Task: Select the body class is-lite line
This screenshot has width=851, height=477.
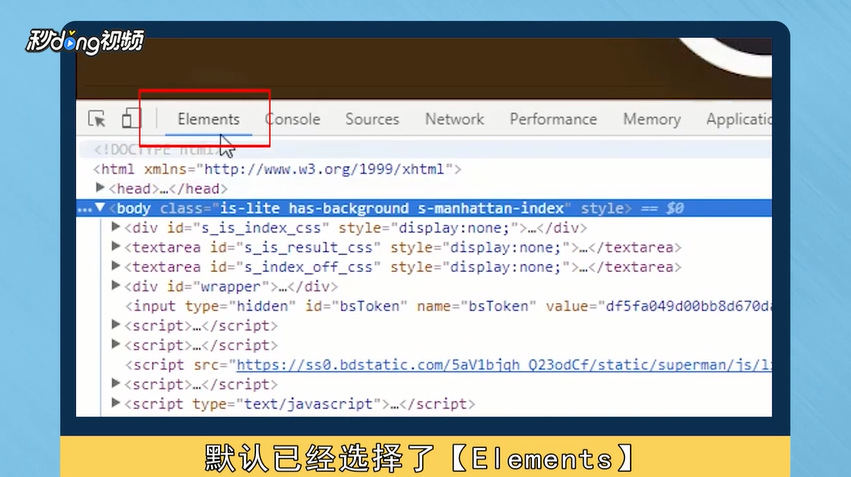Action: click(424, 208)
